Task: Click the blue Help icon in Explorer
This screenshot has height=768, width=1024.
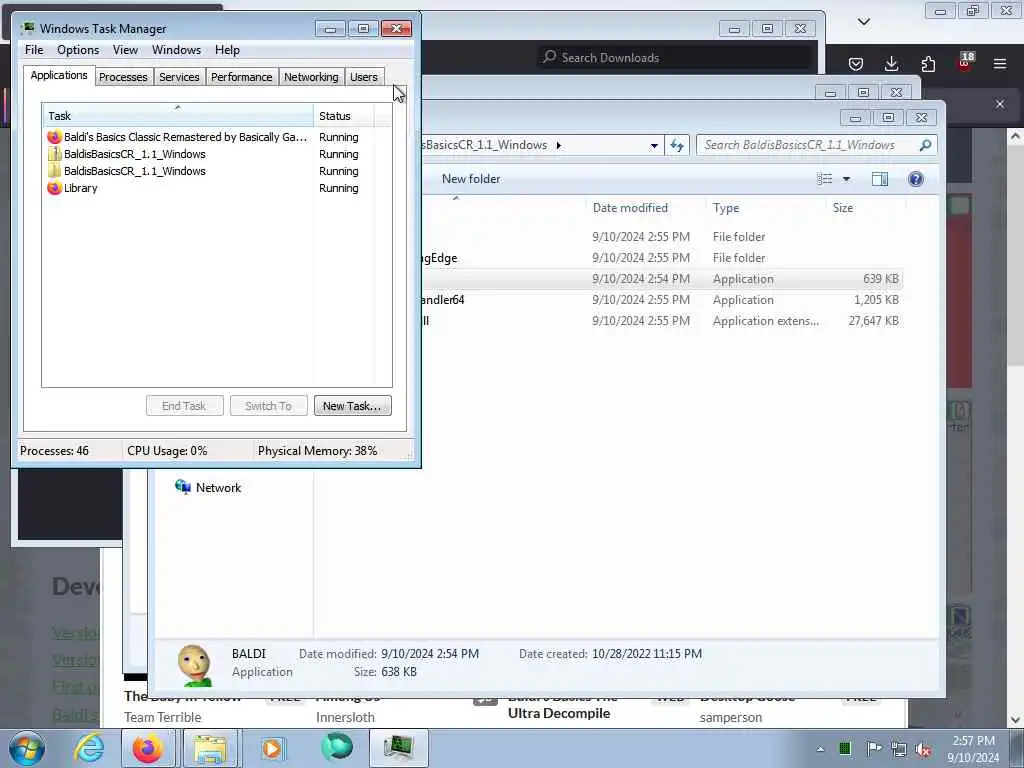Action: point(916,179)
